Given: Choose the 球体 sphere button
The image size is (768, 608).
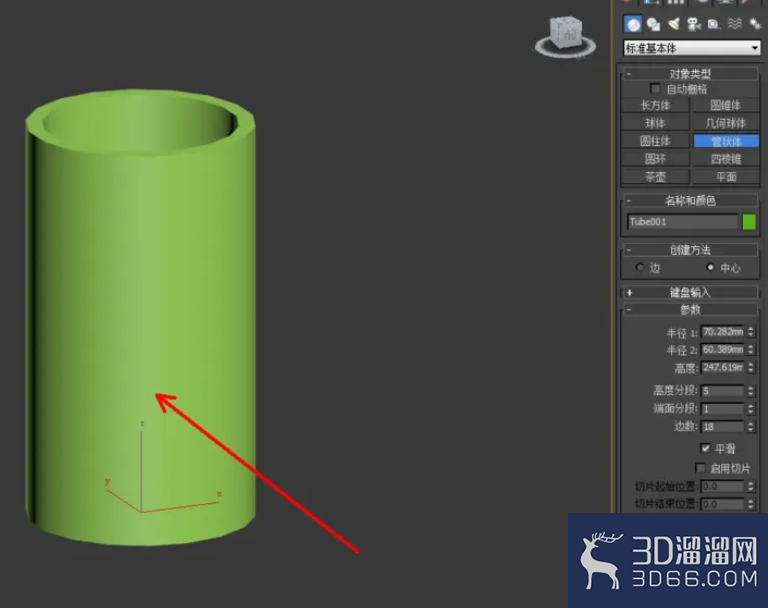Looking at the screenshot, I should click(x=655, y=123).
